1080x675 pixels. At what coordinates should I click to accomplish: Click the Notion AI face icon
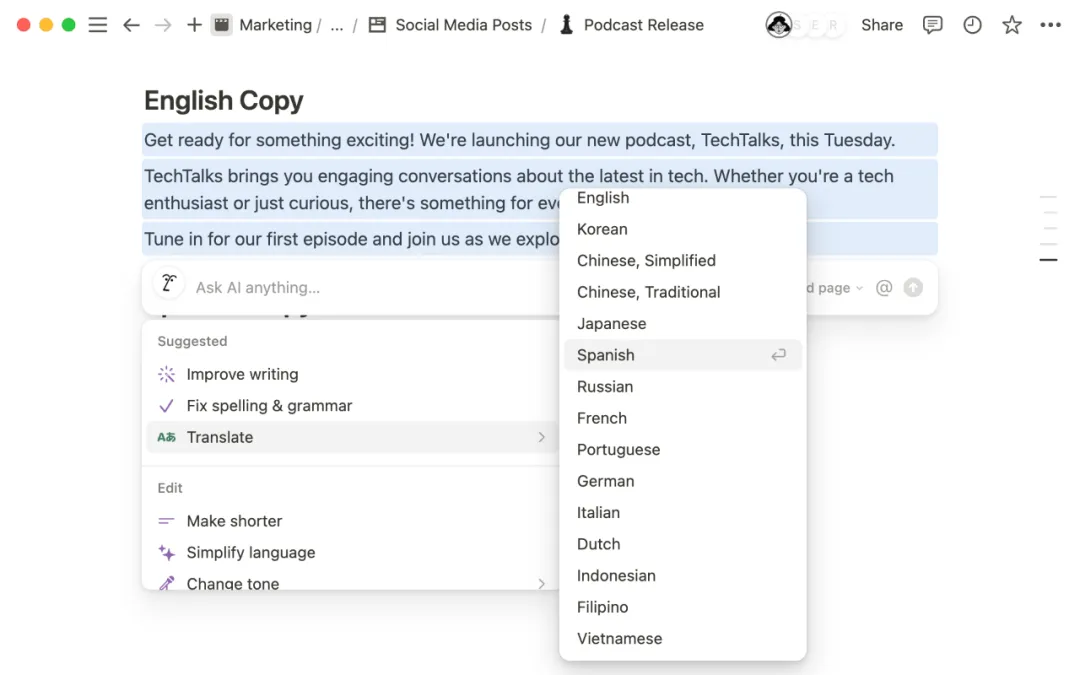pyautogui.click(x=169, y=283)
